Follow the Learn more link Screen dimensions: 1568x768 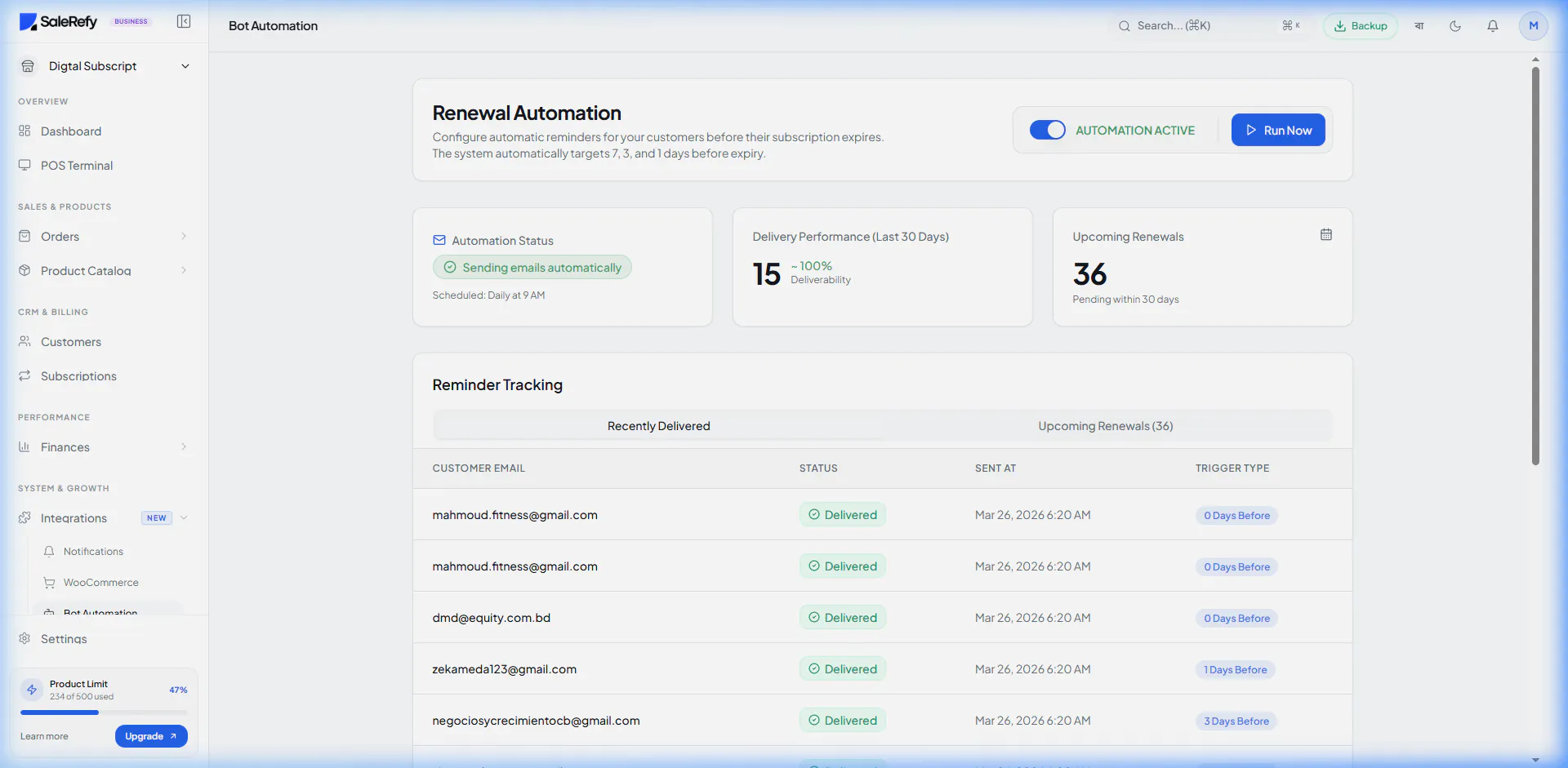coord(44,736)
